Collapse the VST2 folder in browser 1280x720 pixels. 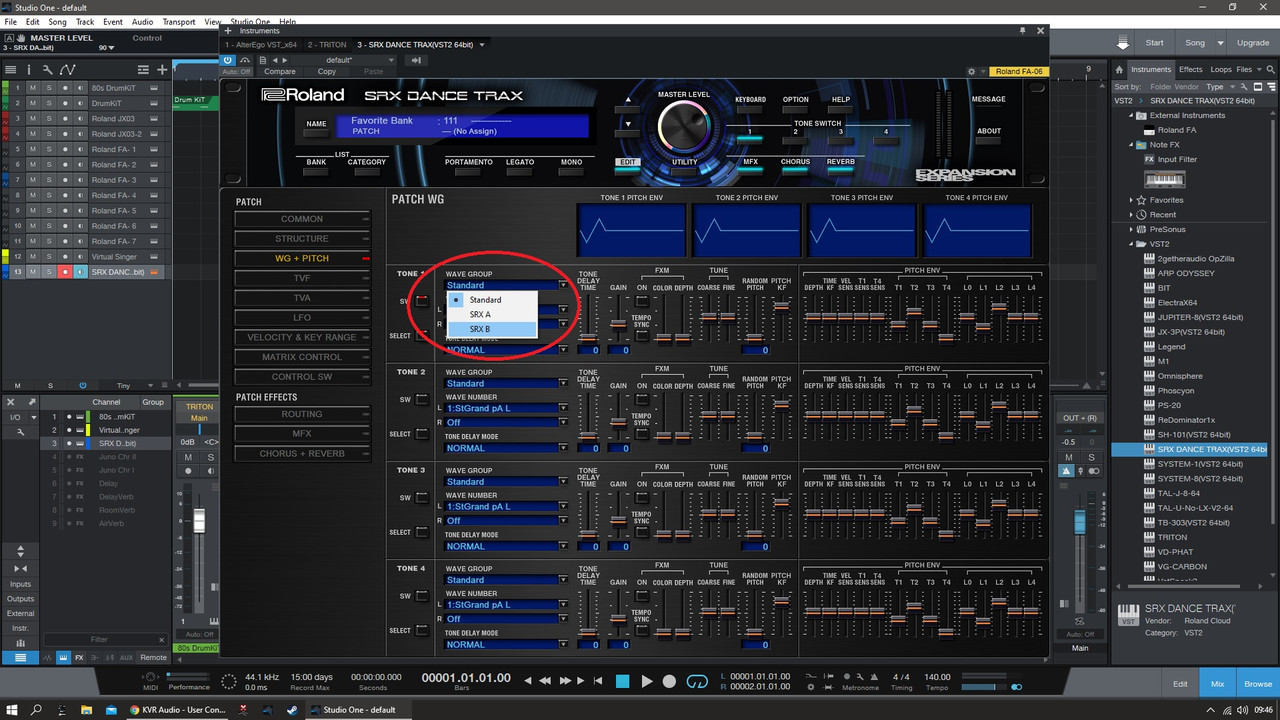[1131, 244]
